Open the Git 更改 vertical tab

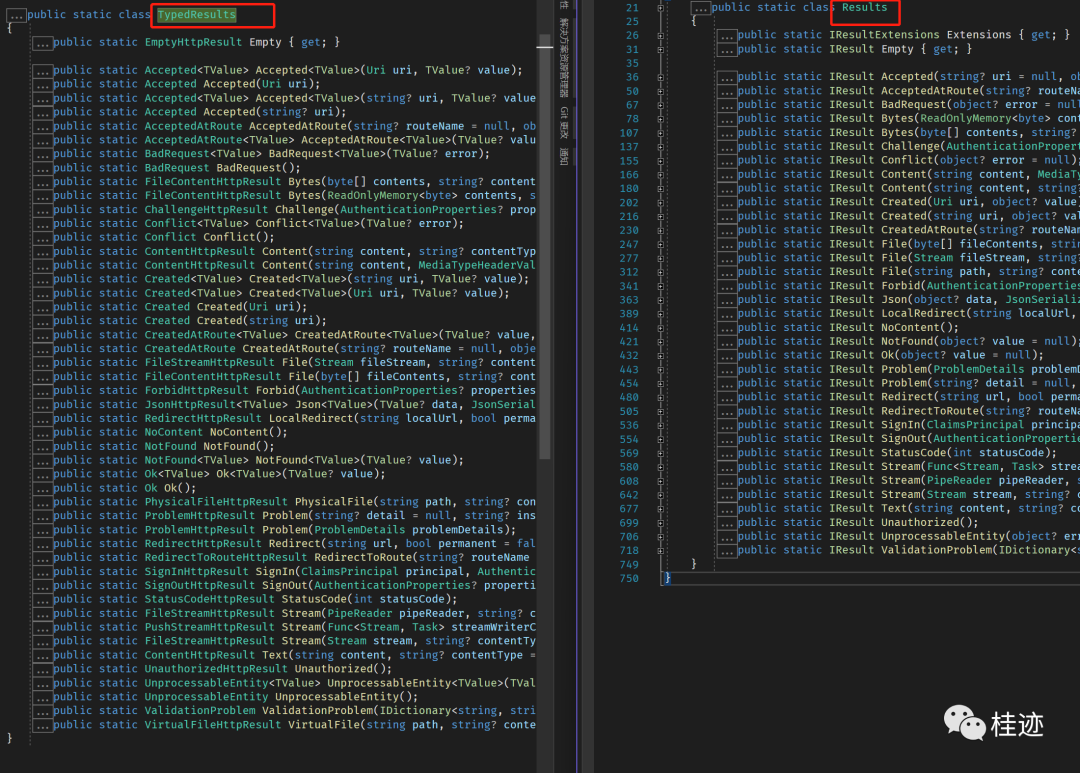click(564, 123)
